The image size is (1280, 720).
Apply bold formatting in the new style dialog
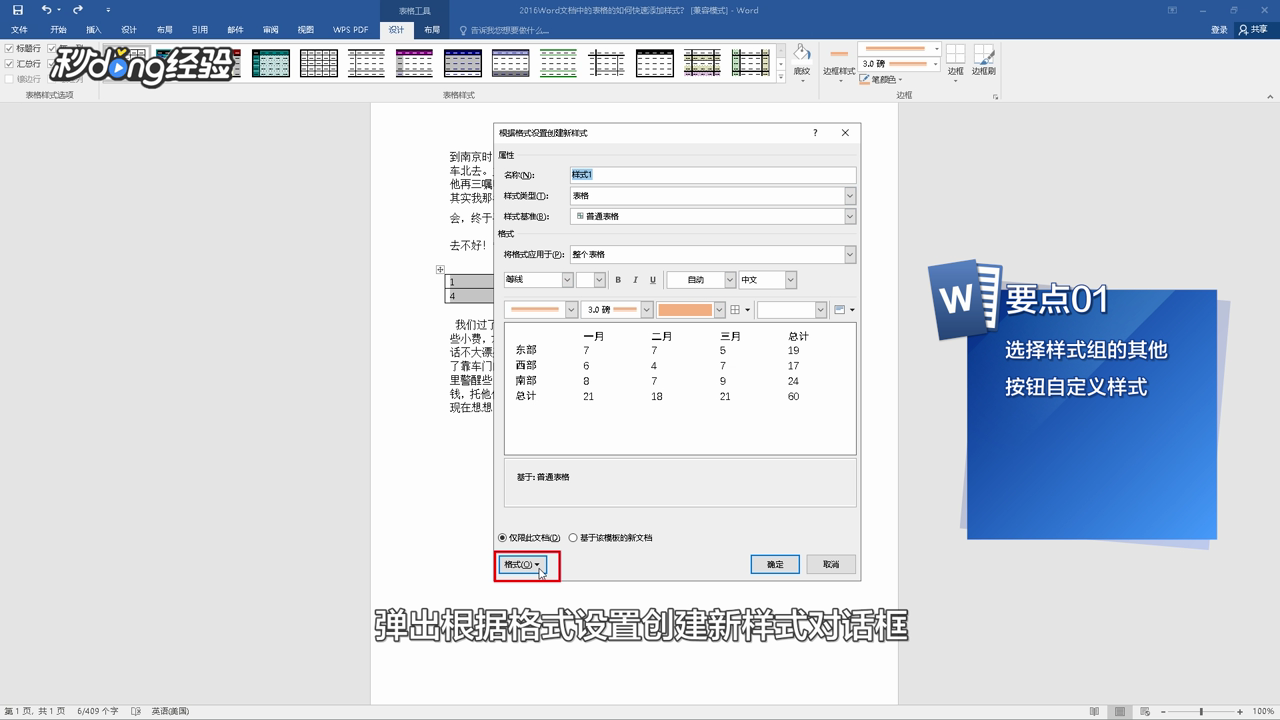point(618,280)
